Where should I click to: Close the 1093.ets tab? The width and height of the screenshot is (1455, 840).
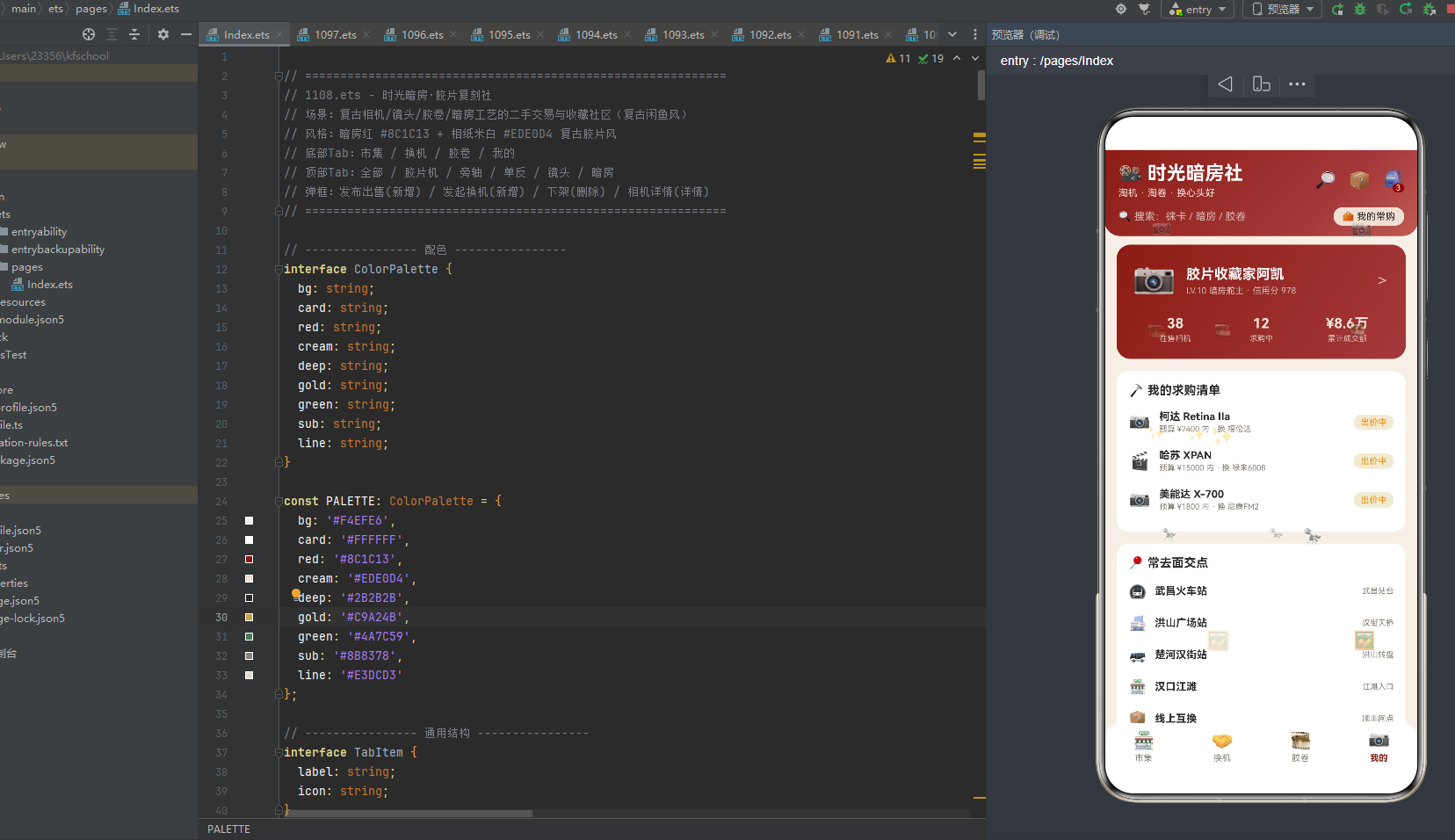(x=714, y=35)
